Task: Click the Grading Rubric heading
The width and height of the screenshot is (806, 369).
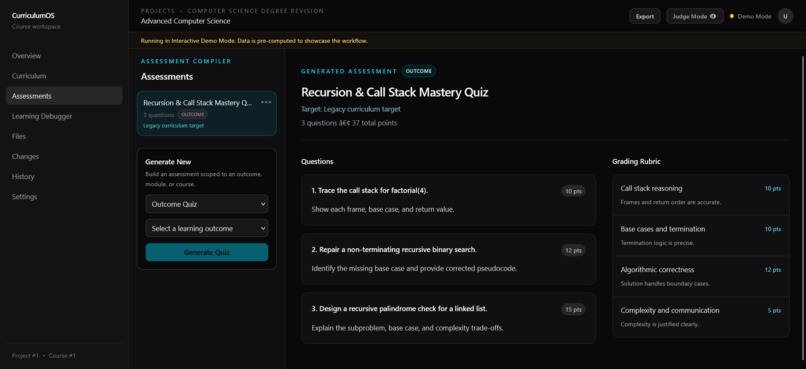Action: [636, 161]
